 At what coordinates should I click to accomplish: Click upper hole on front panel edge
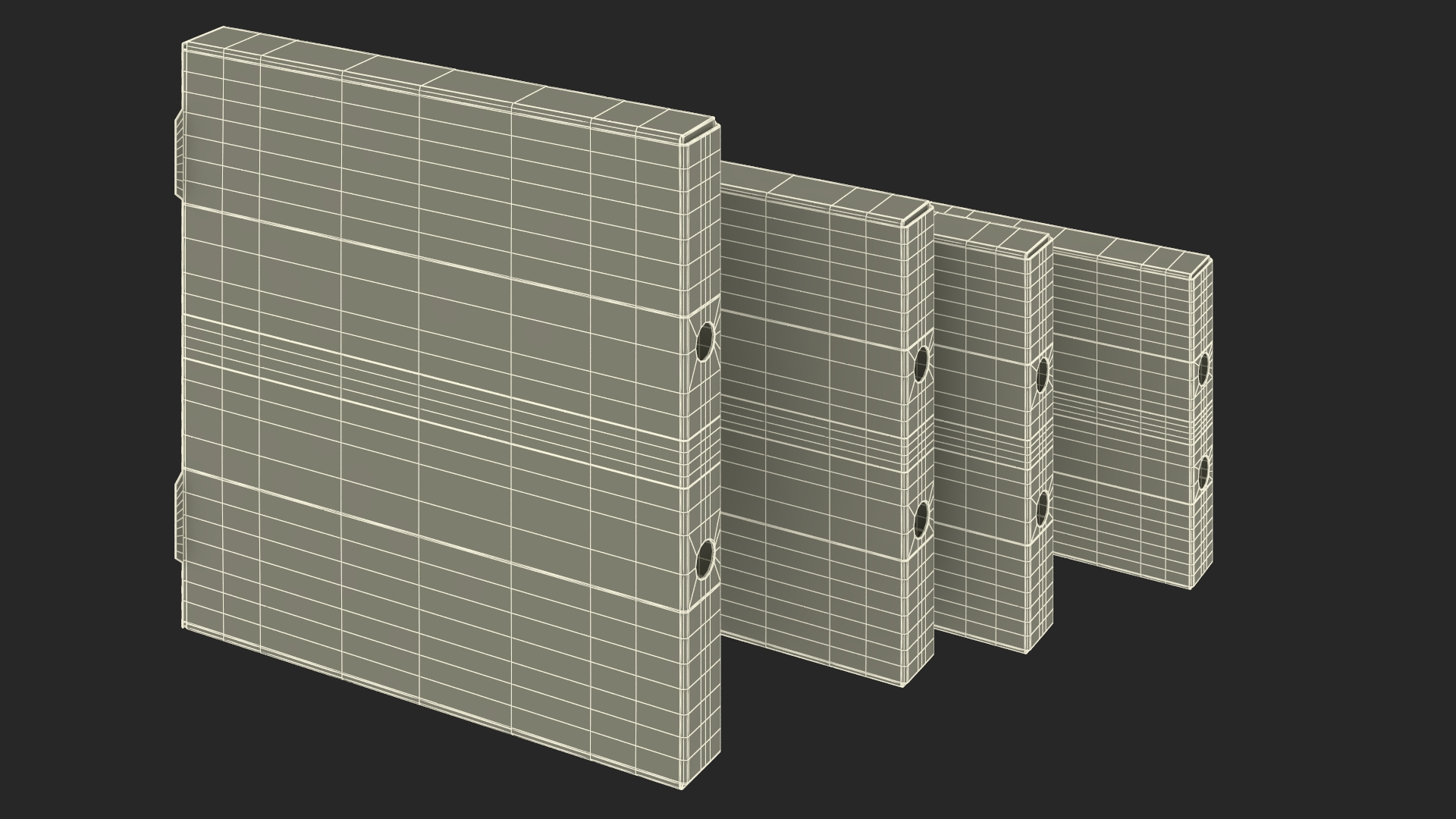(x=705, y=340)
